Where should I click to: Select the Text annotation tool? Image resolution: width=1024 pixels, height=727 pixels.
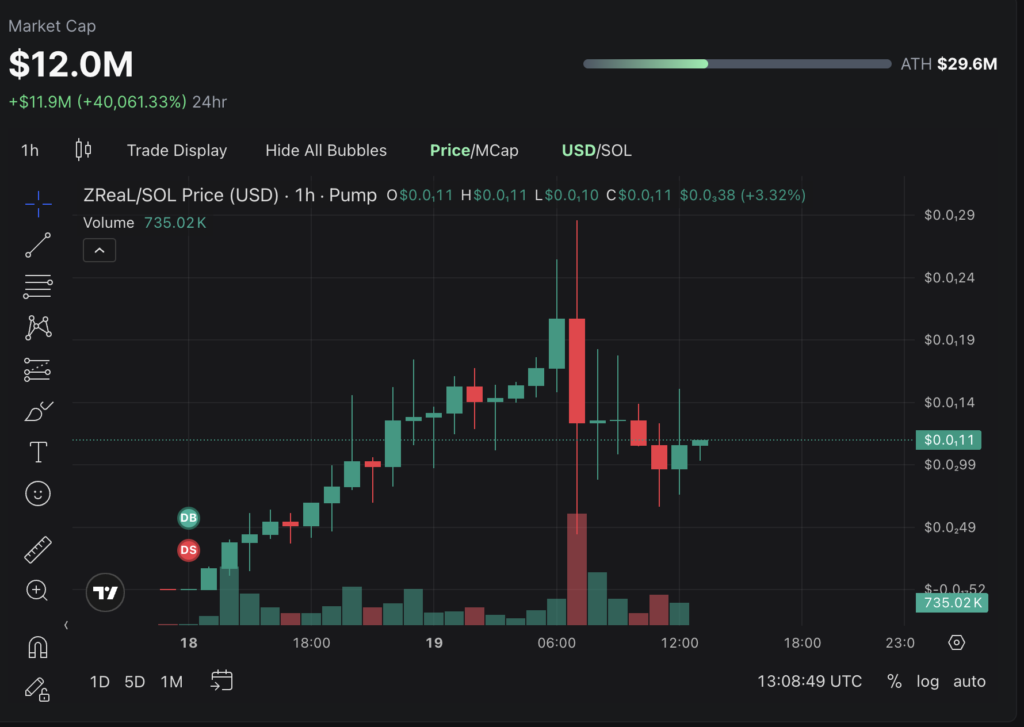tap(38, 452)
